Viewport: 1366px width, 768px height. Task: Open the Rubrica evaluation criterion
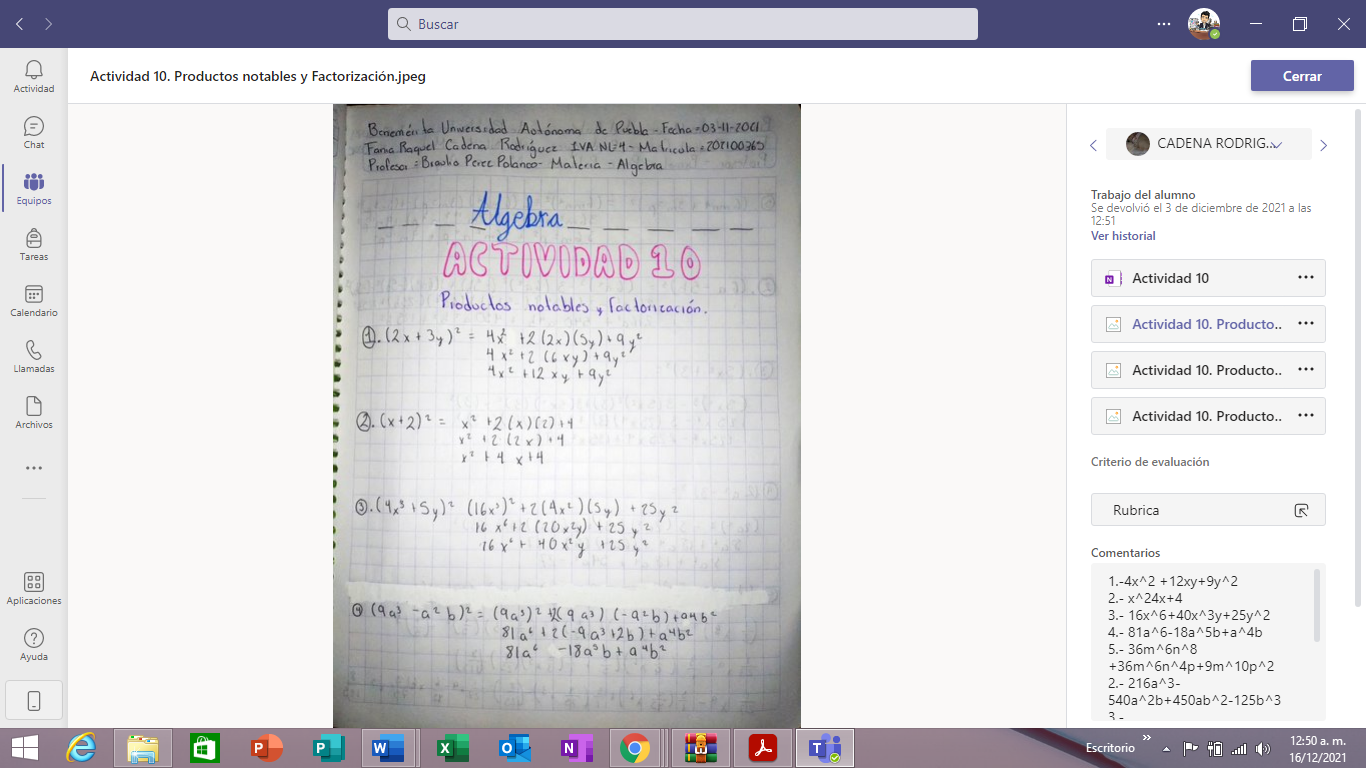pyautogui.click(x=1207, y=510)
